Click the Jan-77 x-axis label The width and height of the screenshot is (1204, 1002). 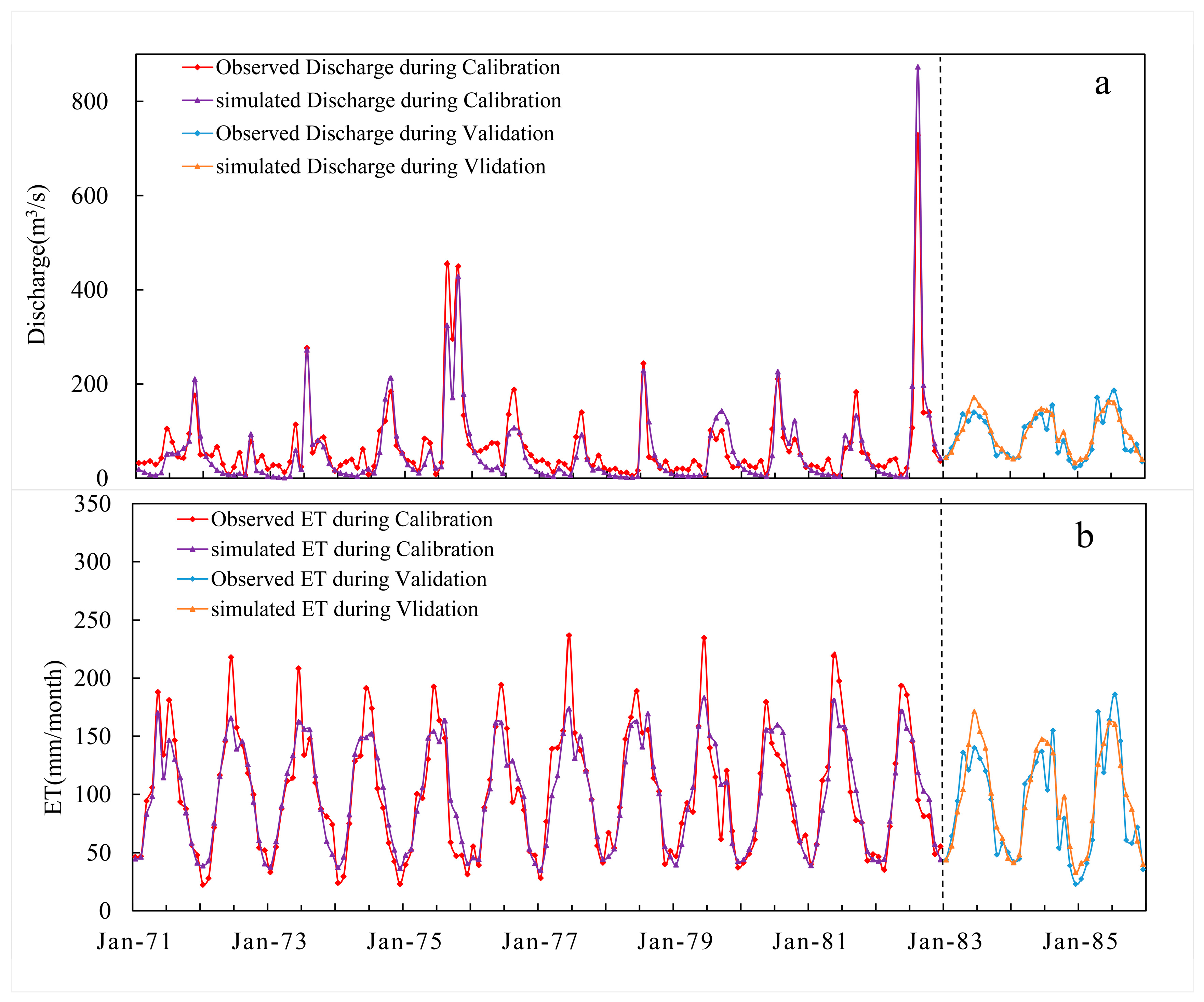[539, 941]
